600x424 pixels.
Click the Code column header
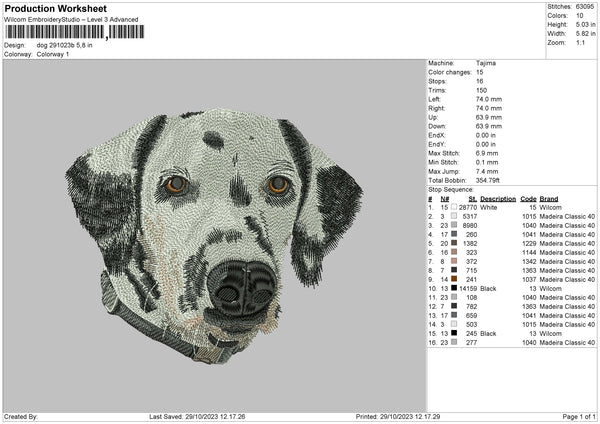coord(529,198)
